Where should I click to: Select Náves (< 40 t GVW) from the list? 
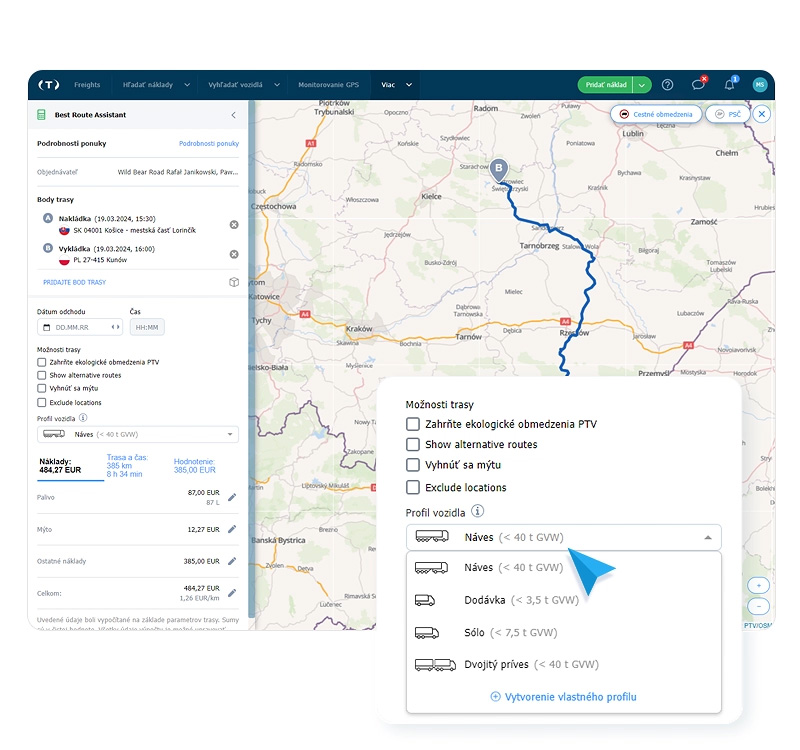click(x=564, y=567)
